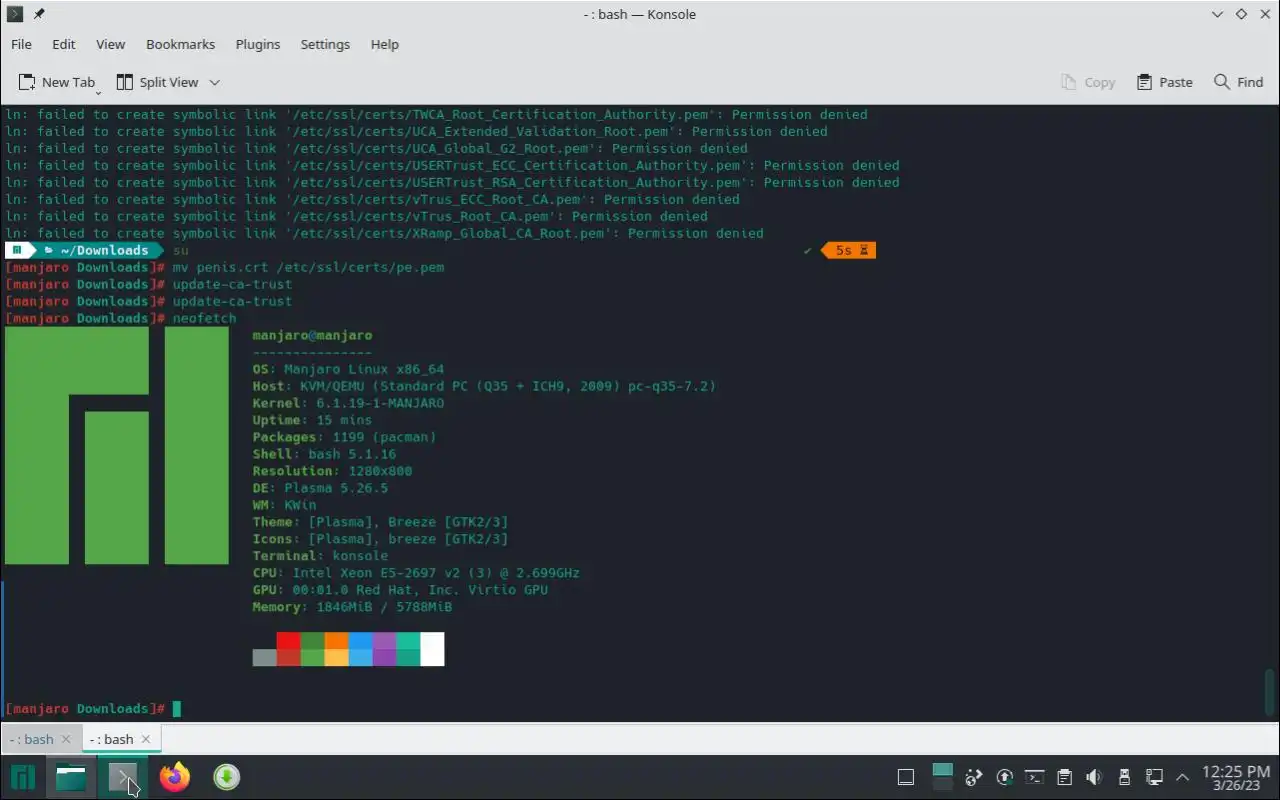This screenshot has height=800, width=1280.
Task: Click the terminal tray icon
Action: click(1035, 777)
